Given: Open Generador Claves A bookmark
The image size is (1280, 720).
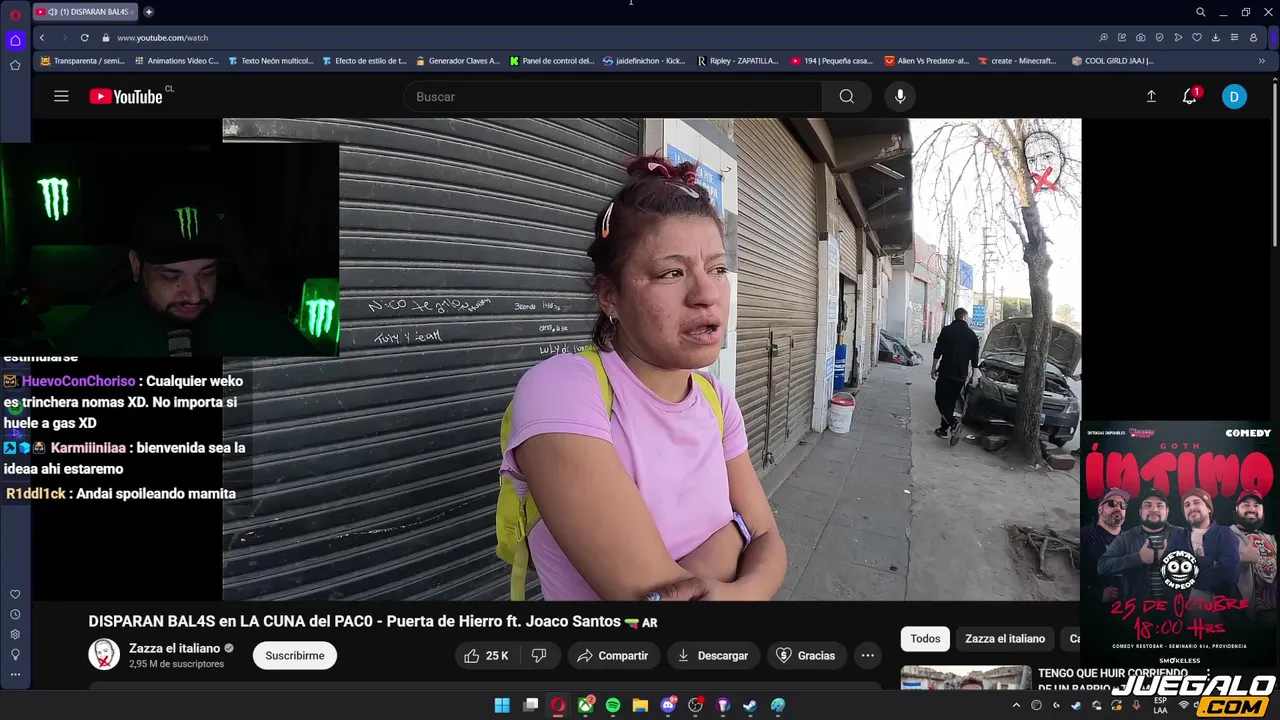Looking at the screenshot, I should [457, 61].
